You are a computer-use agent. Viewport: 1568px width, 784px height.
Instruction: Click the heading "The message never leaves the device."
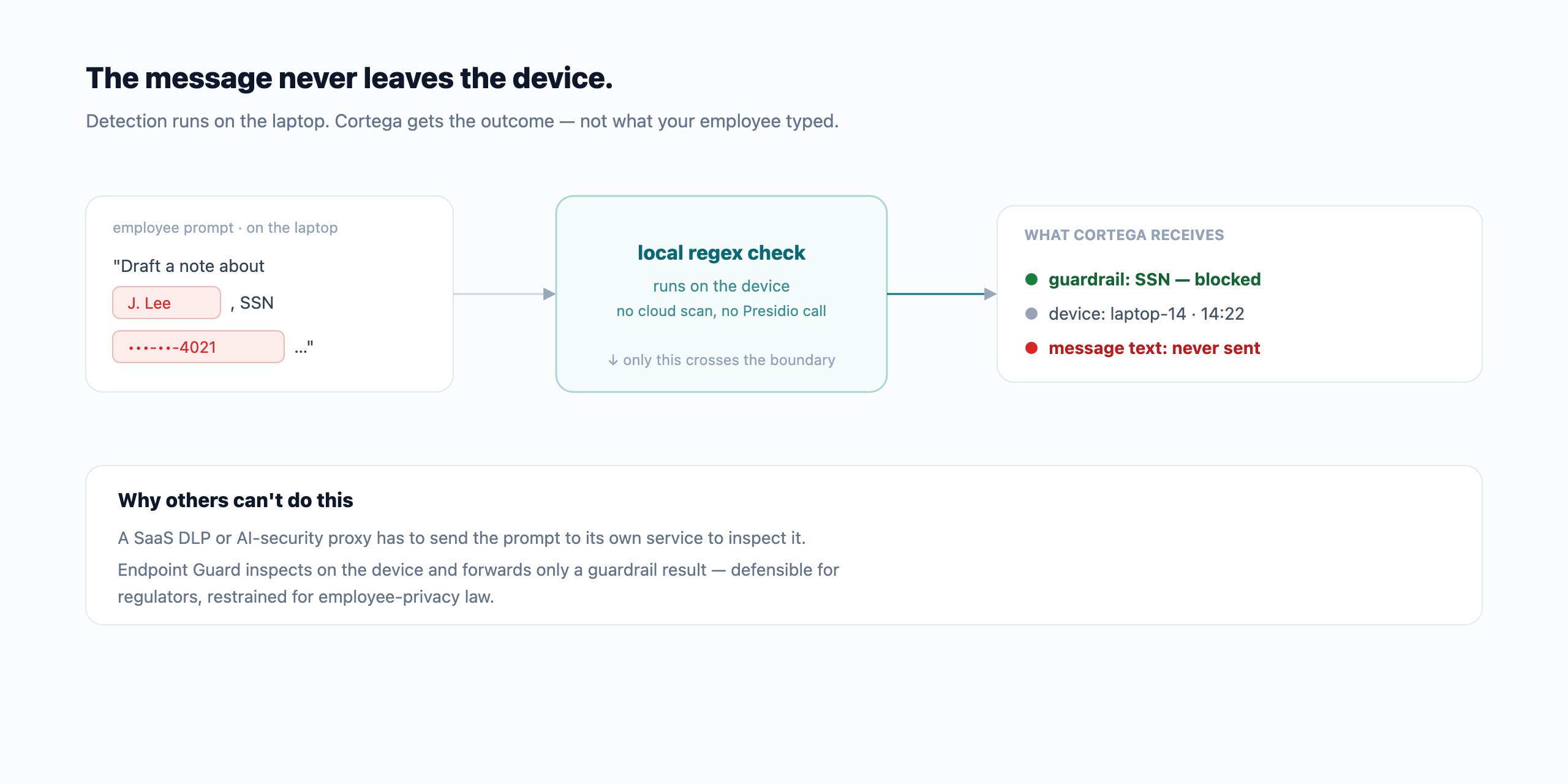tap(349, 78)
